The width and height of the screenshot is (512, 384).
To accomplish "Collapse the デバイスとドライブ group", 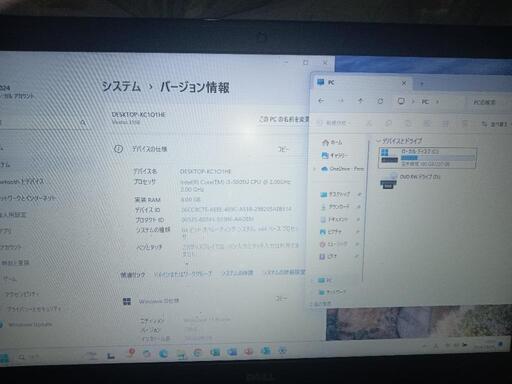I will pos(378,141).
